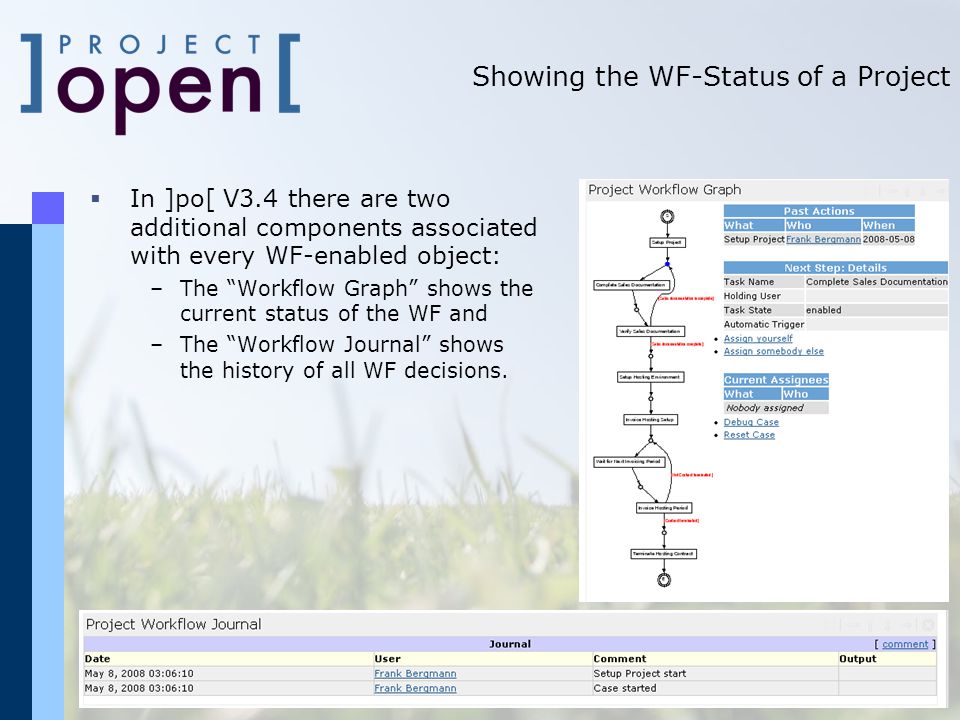Click the Task State label

(x=748, y=310)
